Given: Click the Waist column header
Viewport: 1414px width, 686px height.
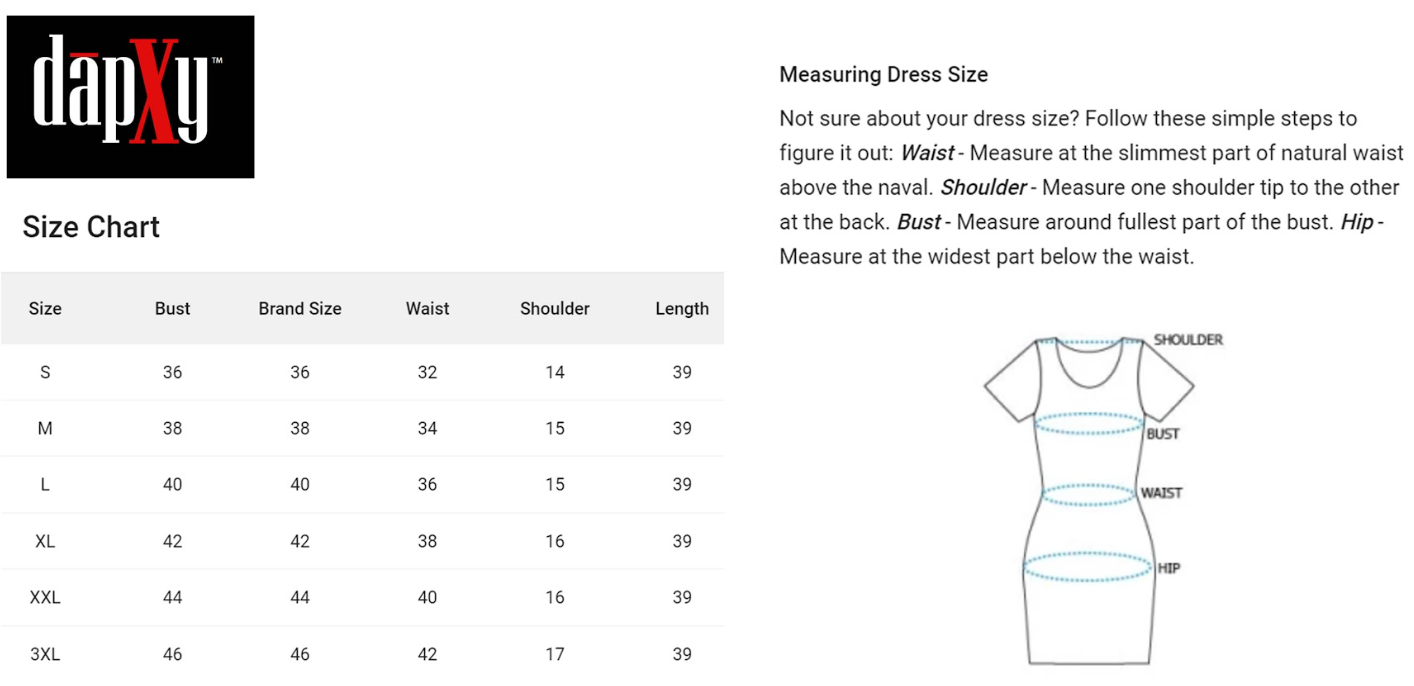Looking at the screenshot, I should click(x=428, y=309).
